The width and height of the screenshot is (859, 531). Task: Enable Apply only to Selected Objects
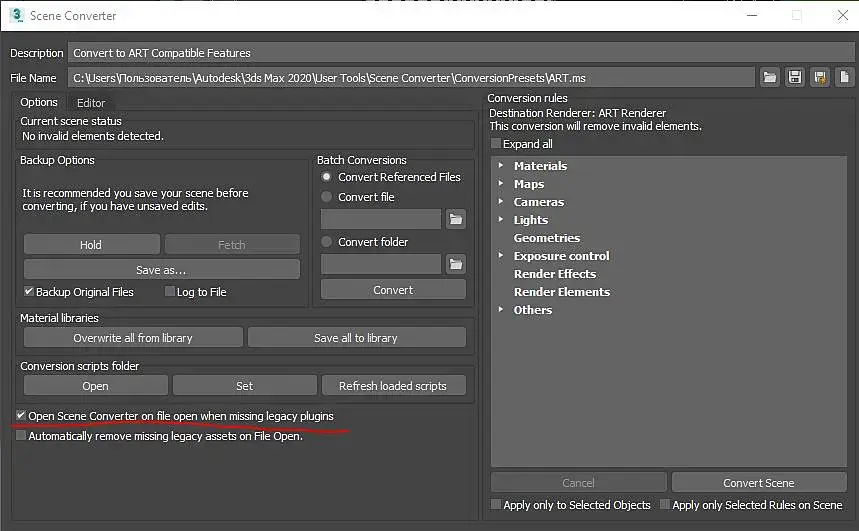496,505
